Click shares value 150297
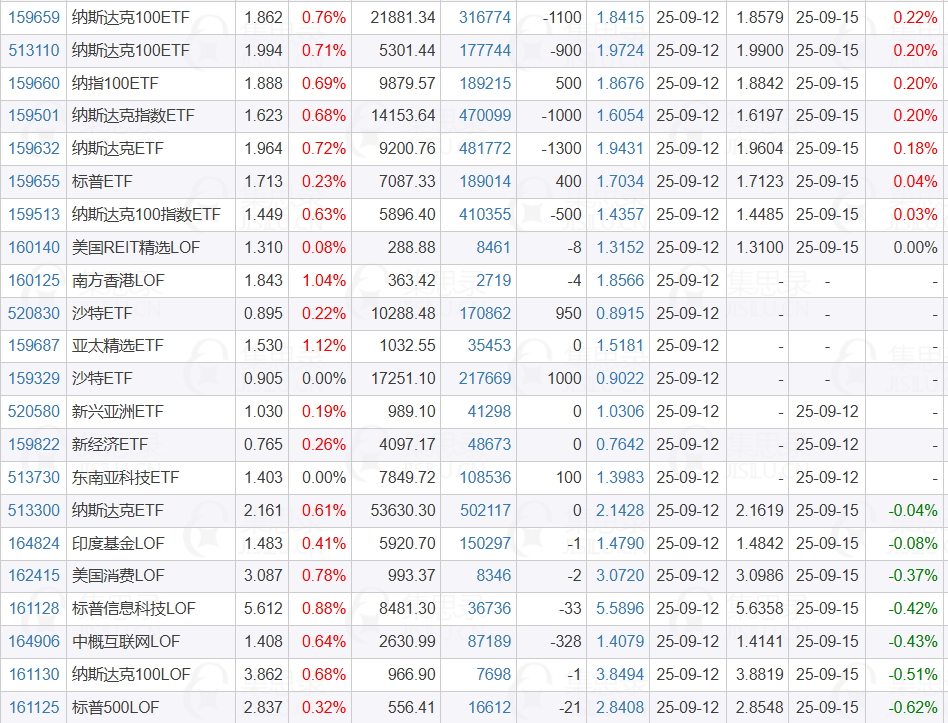Screen dimensions: 948x723 click(485, 543)
